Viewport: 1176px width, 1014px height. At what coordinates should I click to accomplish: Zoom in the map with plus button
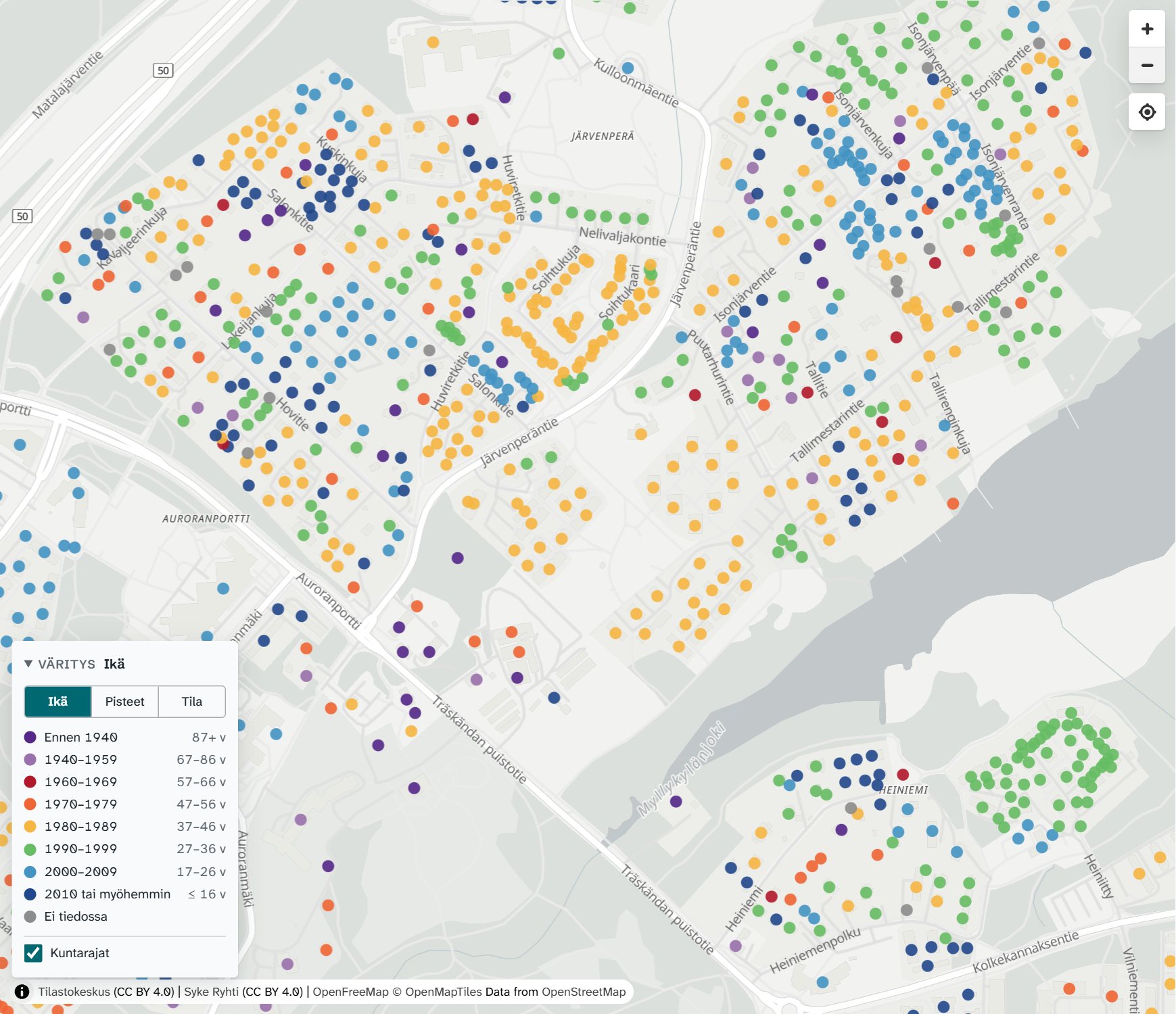(x=1147, y=29)
